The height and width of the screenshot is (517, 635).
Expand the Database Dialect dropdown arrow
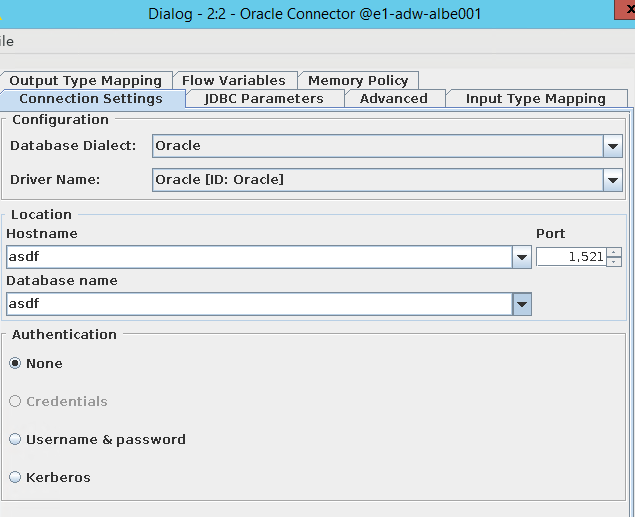[x=613, y=146]
